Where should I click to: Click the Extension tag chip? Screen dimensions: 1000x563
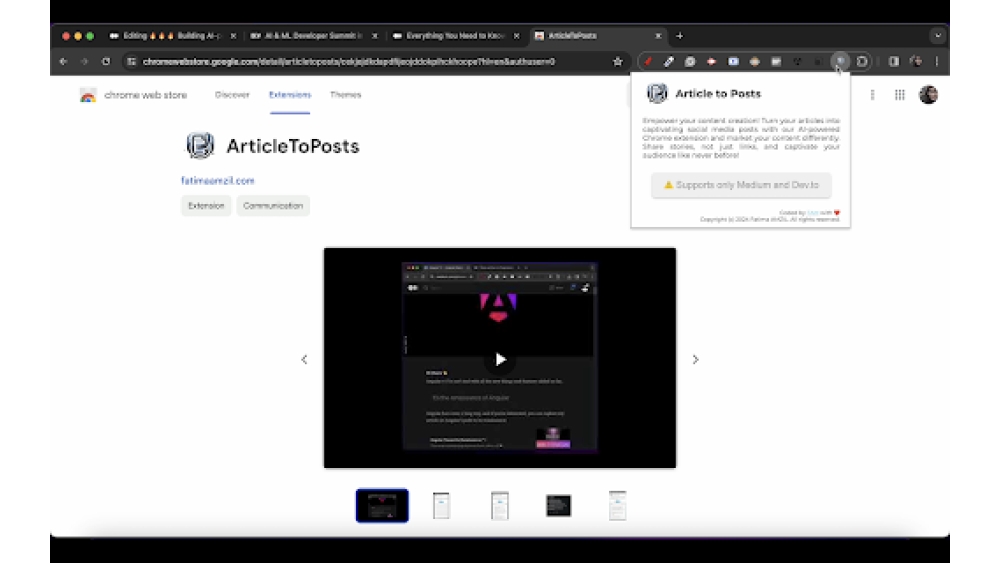[x=206, y=206]
